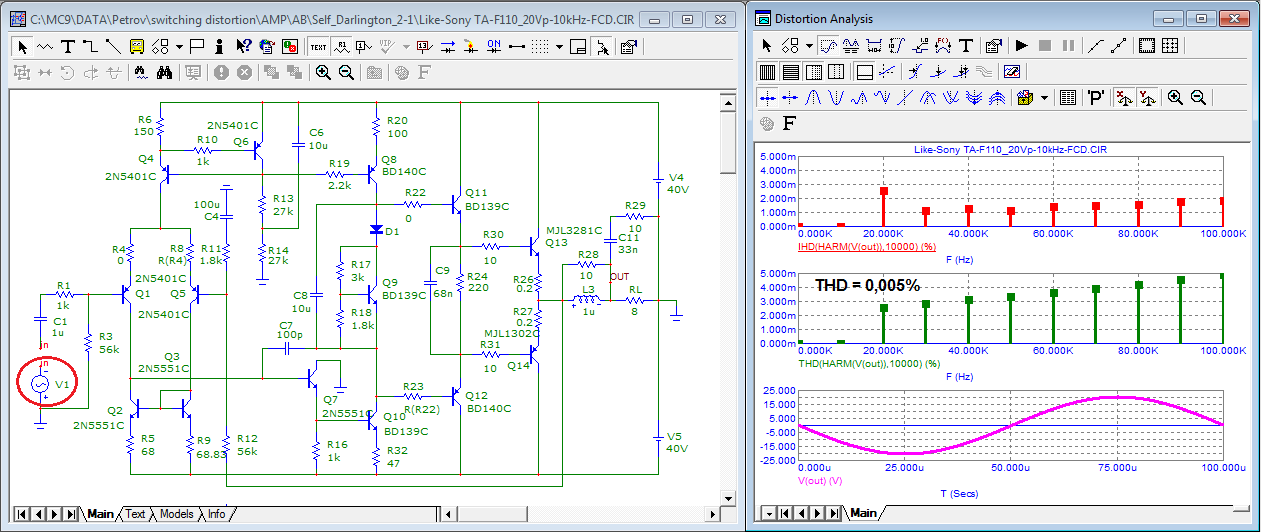This screenshot has height=532, width=1261.
Task: Toggle grid text display button
Action: 319,46
